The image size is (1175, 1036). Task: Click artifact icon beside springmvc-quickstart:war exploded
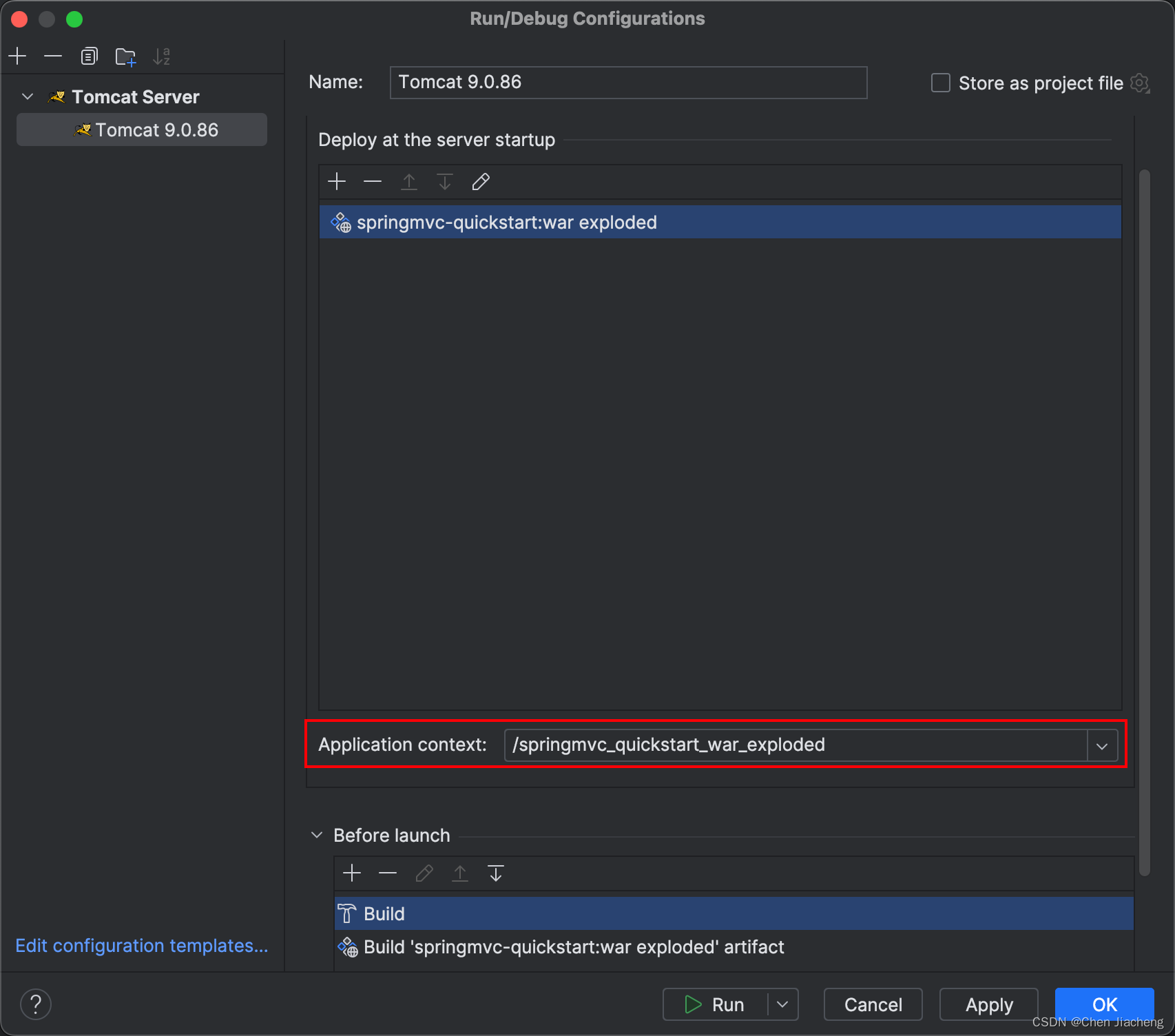click(341, 222)
